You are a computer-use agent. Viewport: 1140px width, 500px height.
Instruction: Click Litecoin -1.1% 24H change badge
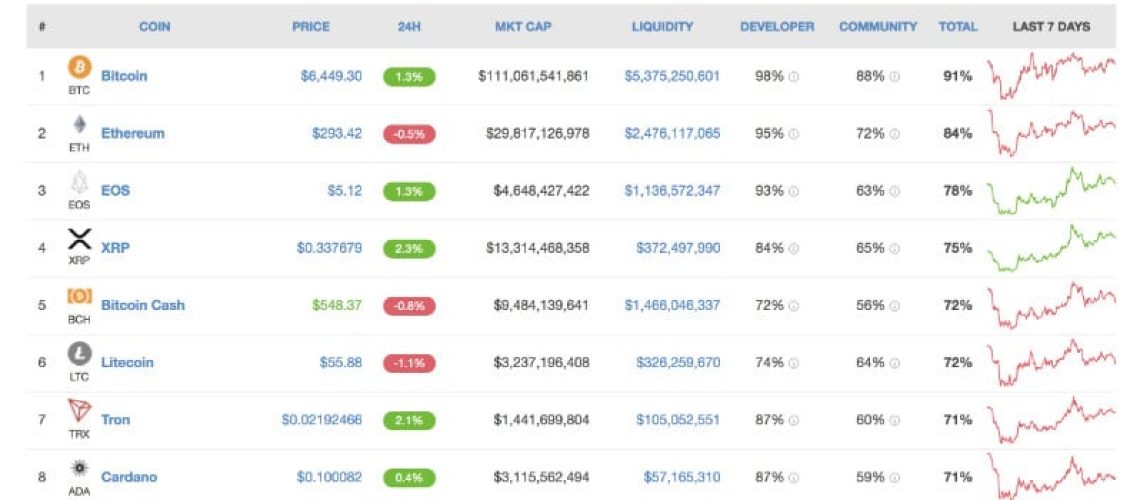click(x=409, y=363)
